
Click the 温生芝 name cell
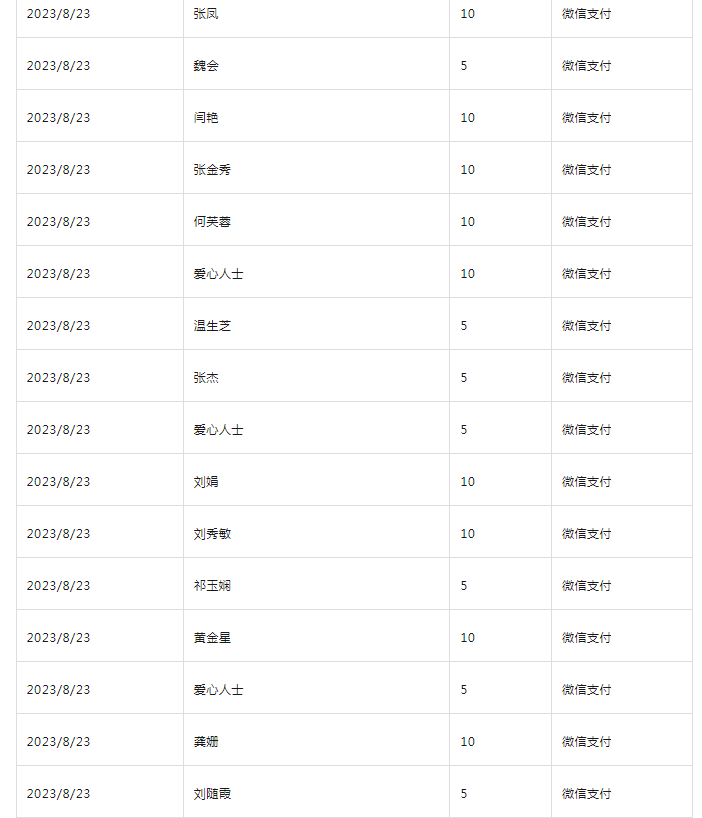[x=212, y=326]
